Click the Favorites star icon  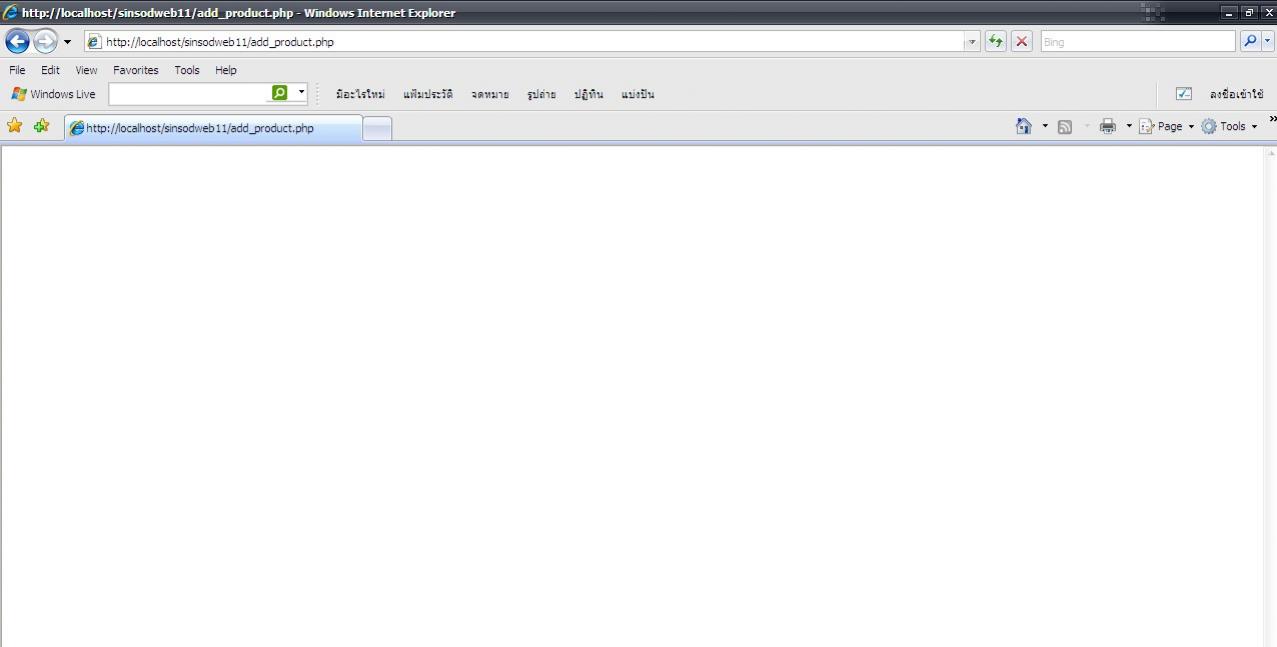click(x=15, y=126)
